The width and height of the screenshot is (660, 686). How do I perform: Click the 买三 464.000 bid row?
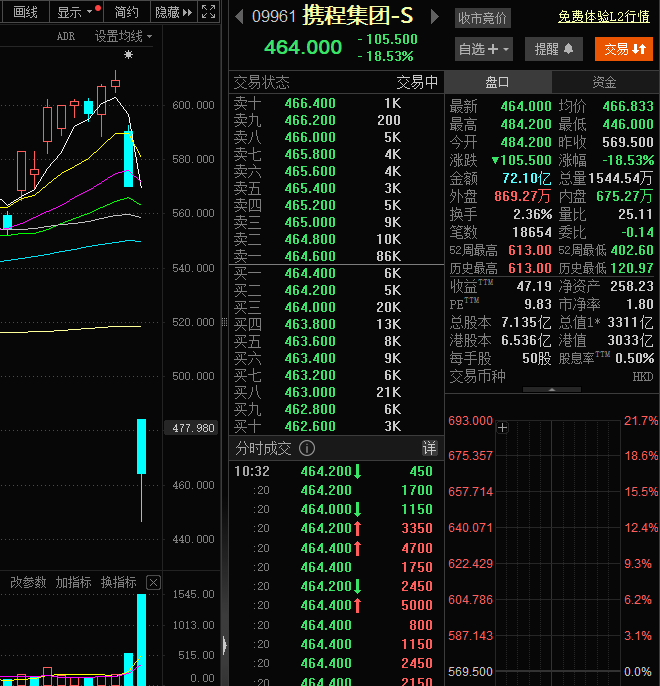(x=336, y=307)
